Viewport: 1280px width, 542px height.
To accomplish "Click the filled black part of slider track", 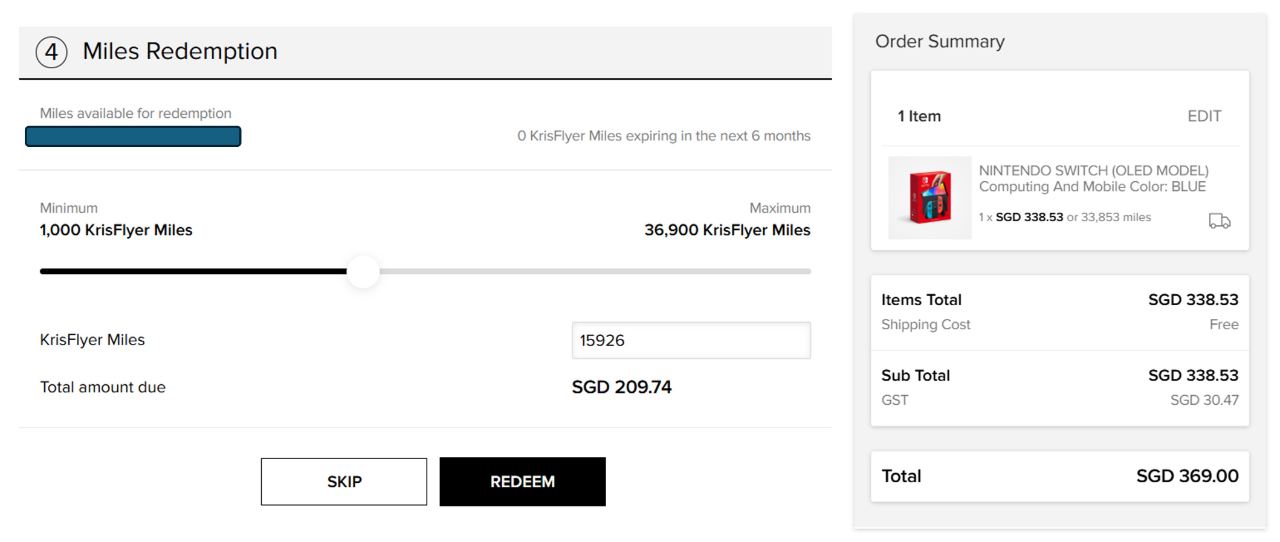I will point(190,271).
